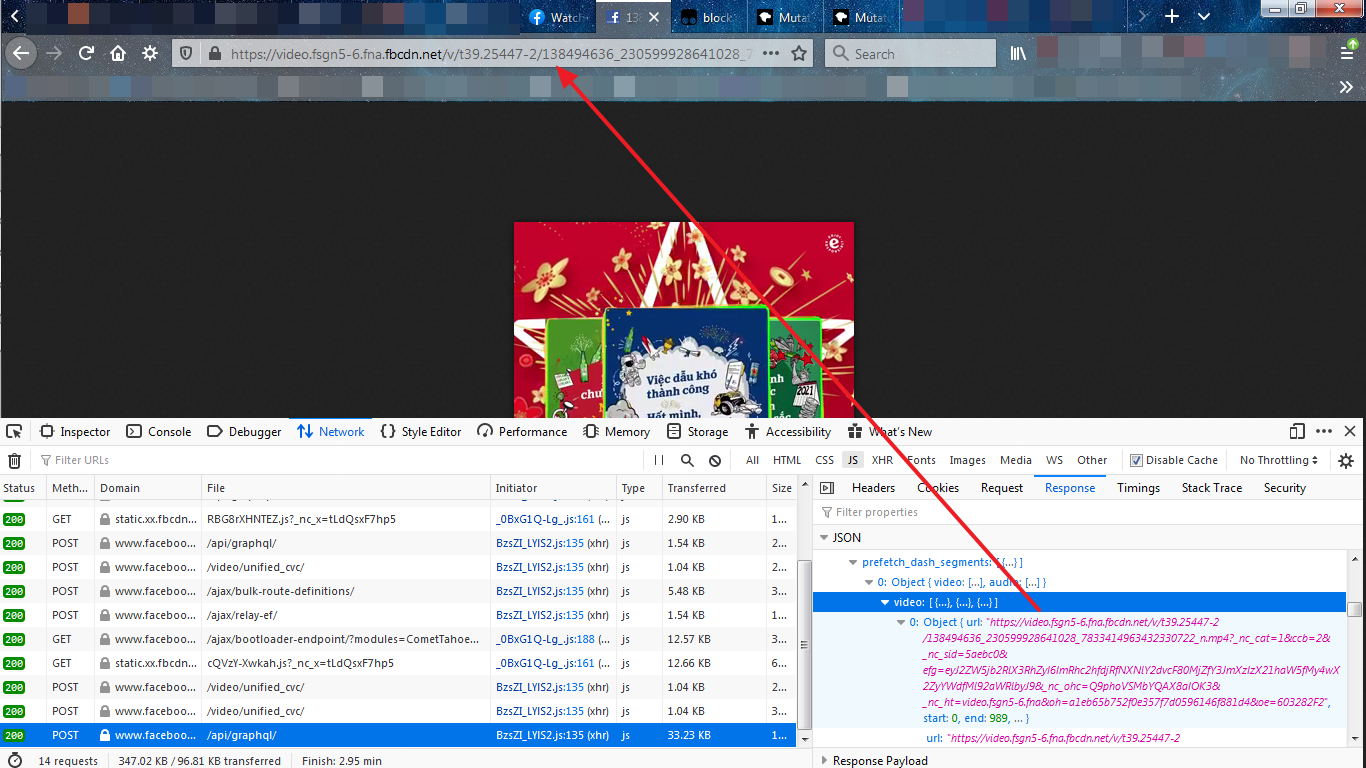Open the _0BxG1Q-Lg_.js:188 initiator link
The width and height of the screenshot is (1366, 768).
click(544, 639)
